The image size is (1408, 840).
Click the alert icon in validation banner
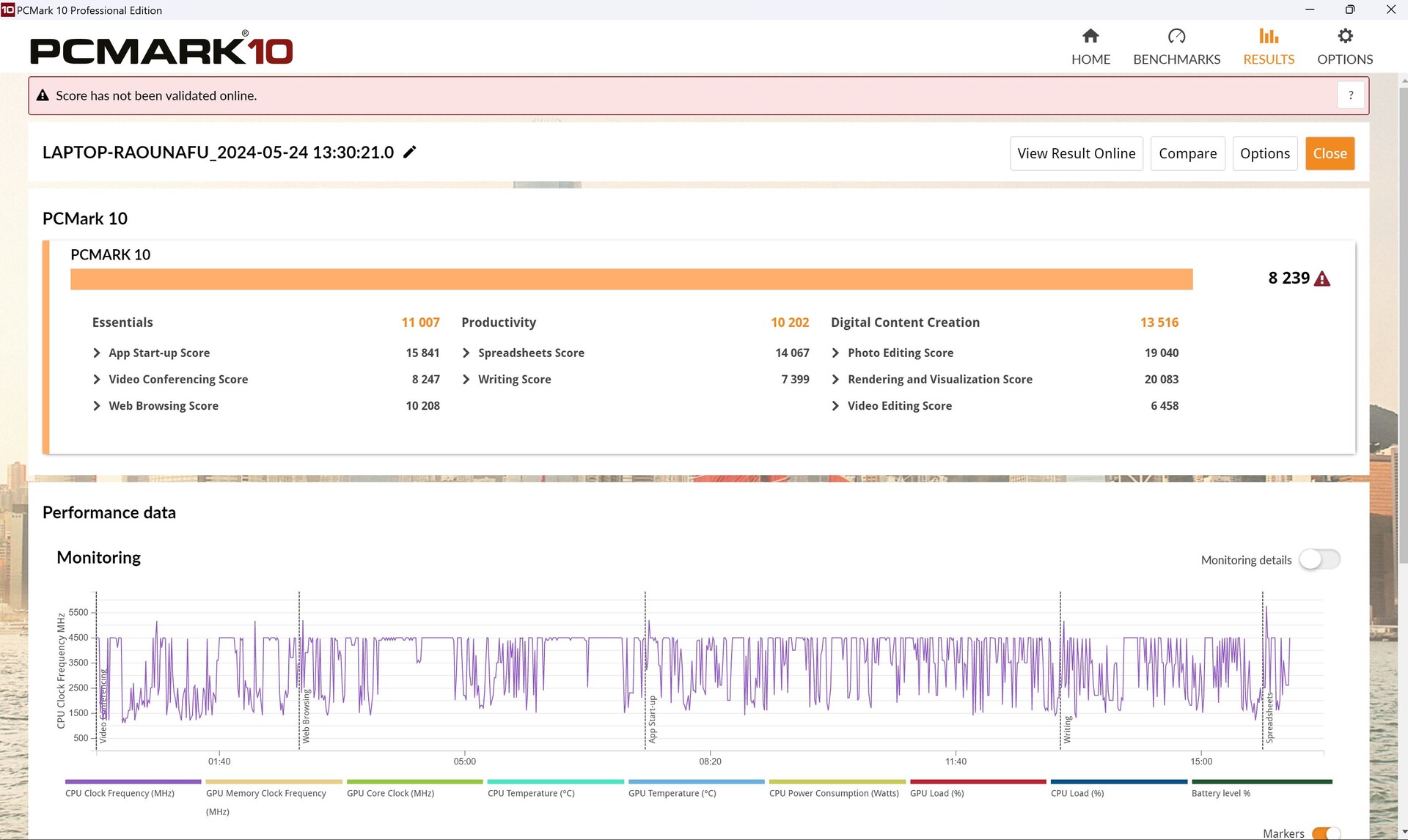point(43,95)
